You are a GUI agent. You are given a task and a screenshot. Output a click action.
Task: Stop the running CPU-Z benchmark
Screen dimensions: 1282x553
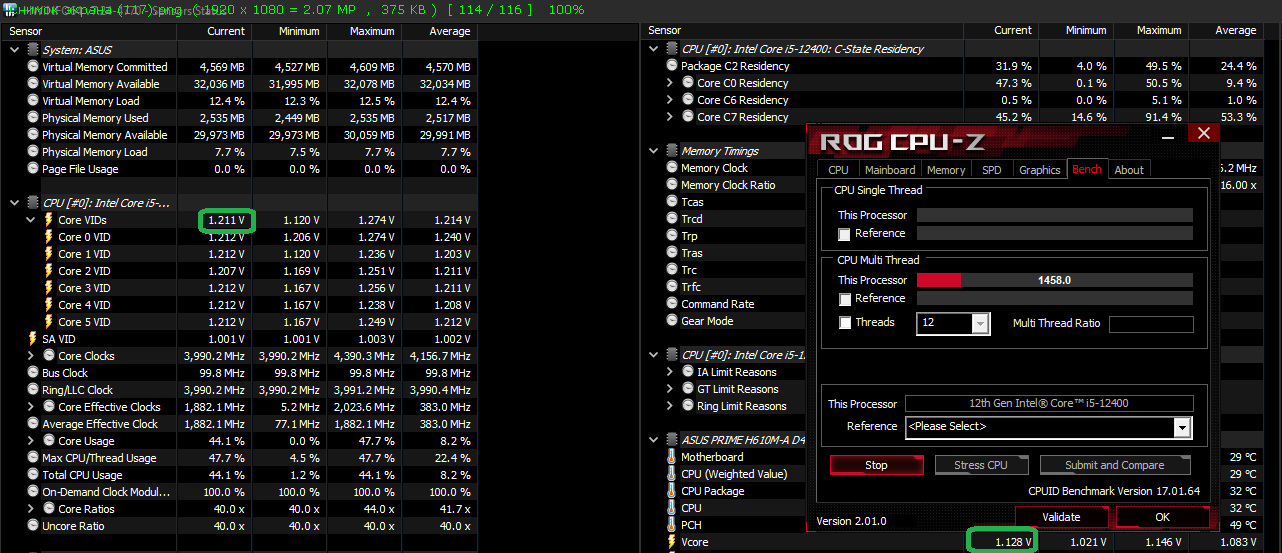pos(876,465)
